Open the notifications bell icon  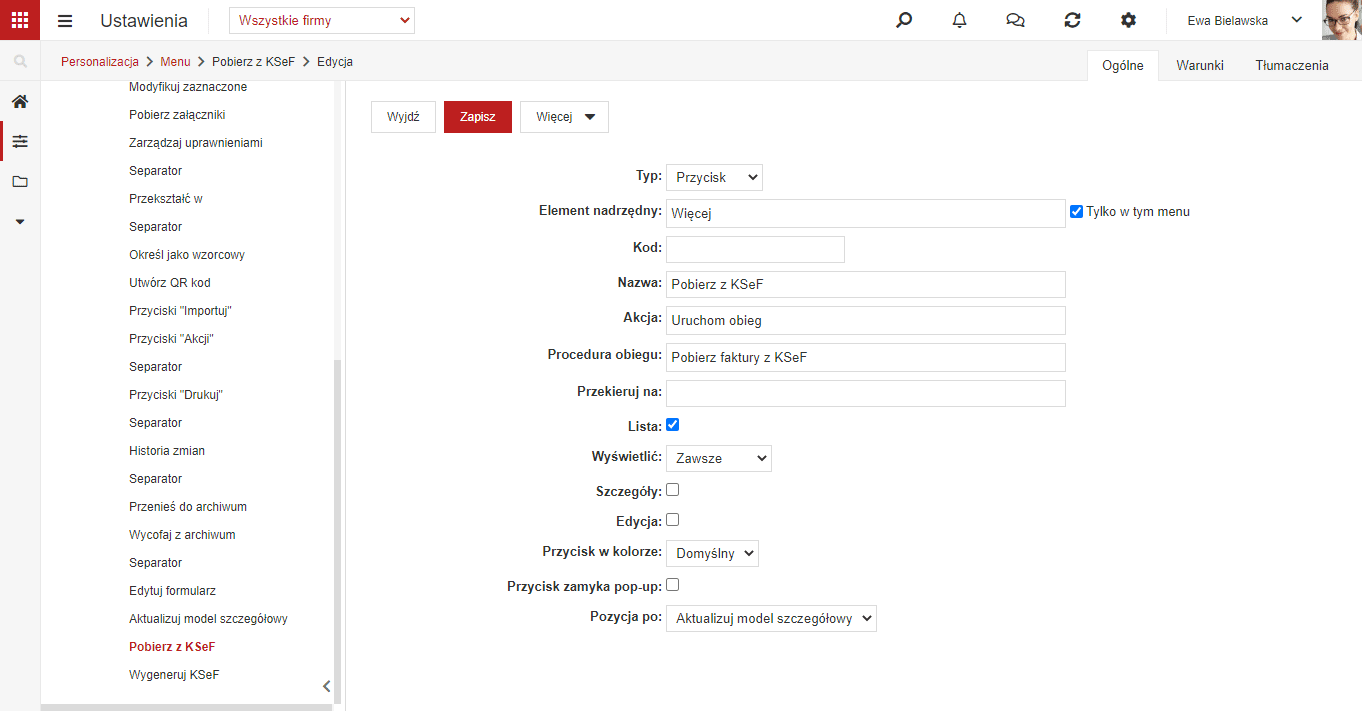960,20
